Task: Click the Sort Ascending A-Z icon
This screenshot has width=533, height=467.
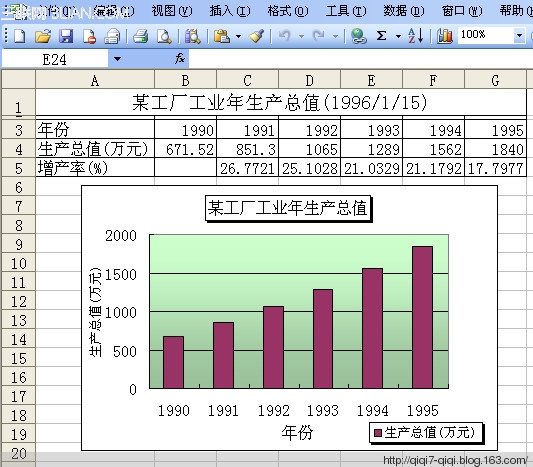Action: (x=416, y=36)
